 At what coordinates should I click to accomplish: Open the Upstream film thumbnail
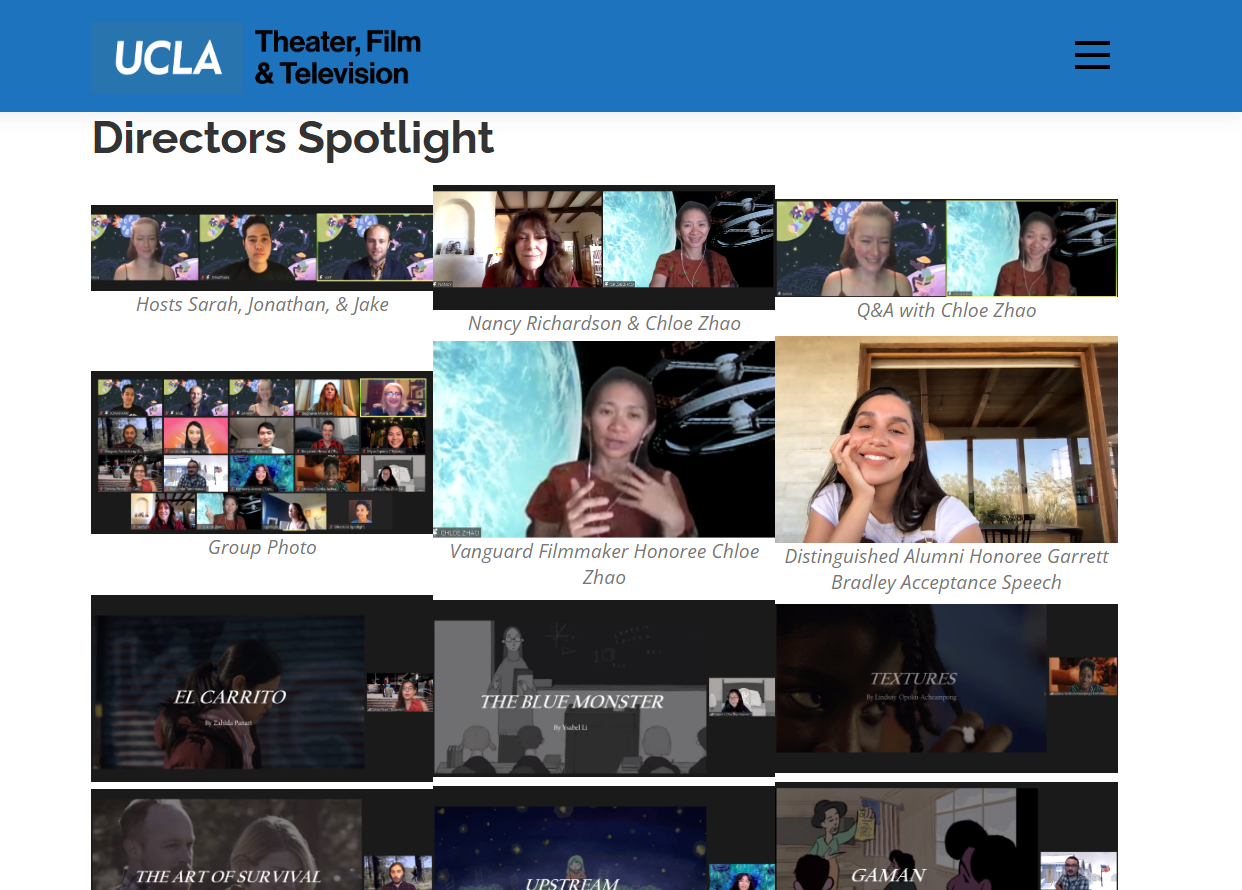coord(604,838)
